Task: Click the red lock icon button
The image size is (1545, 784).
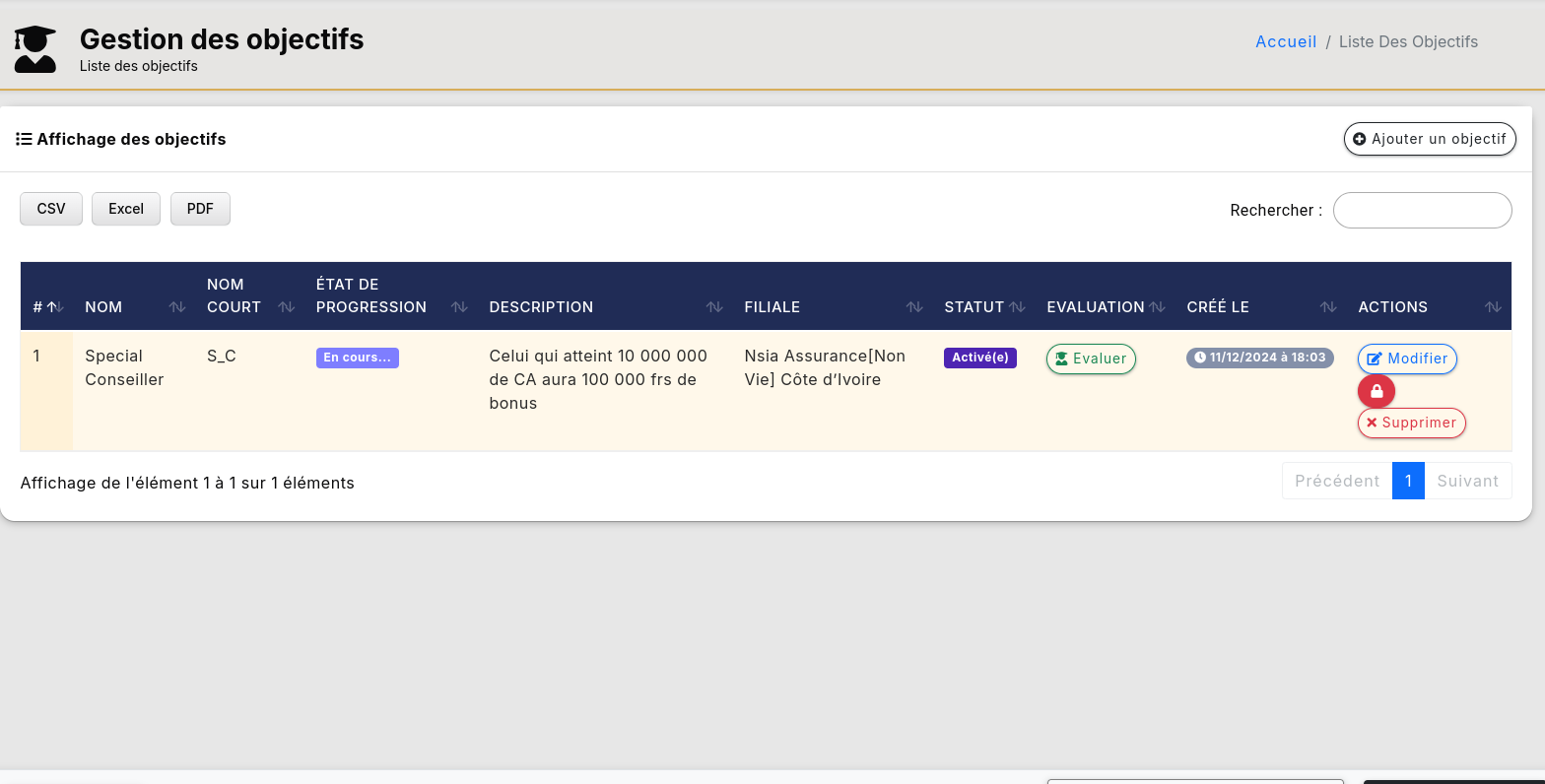Action: tap(1377, 391)
